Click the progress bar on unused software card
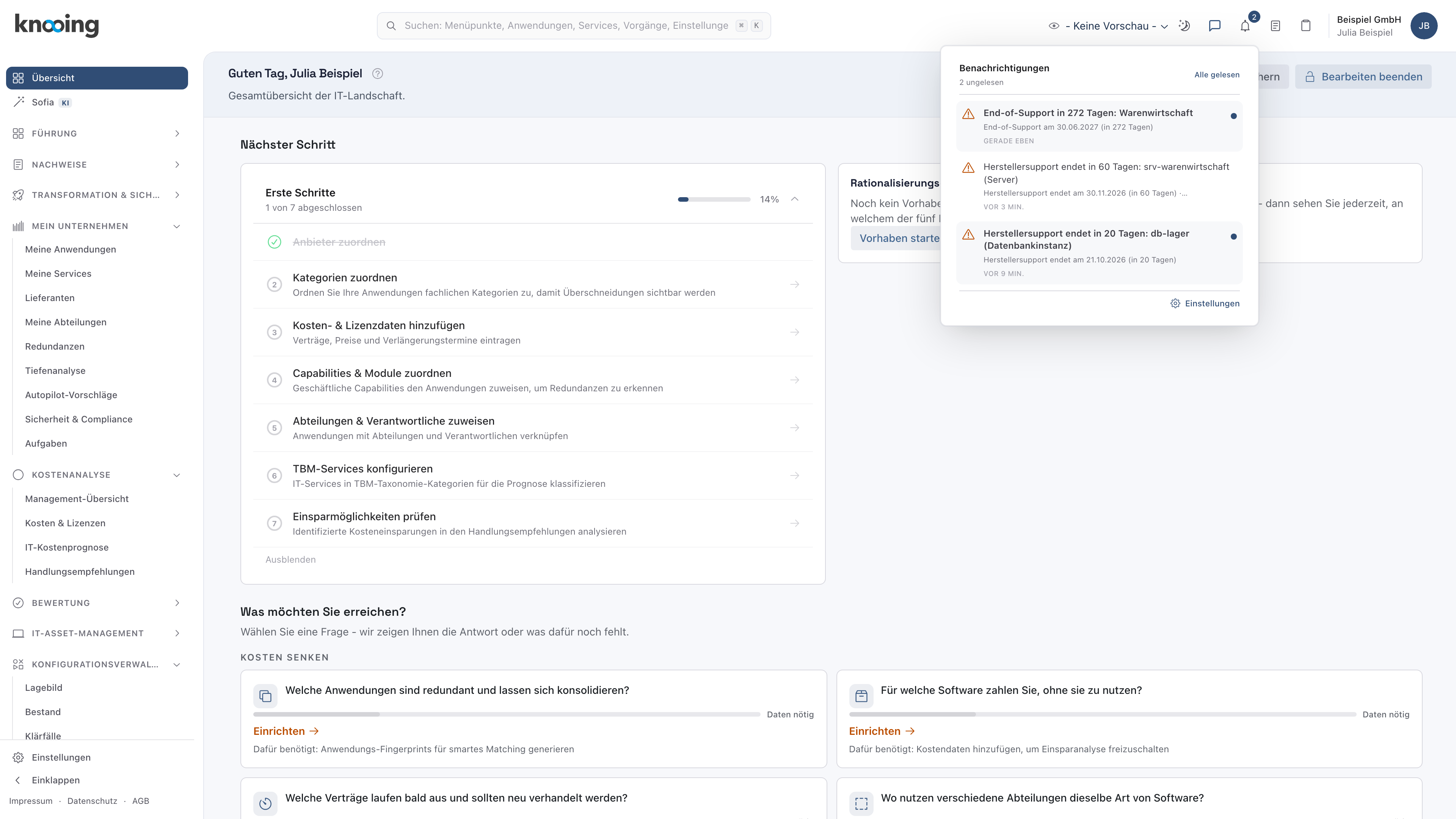 click(x=1102, y=714)
